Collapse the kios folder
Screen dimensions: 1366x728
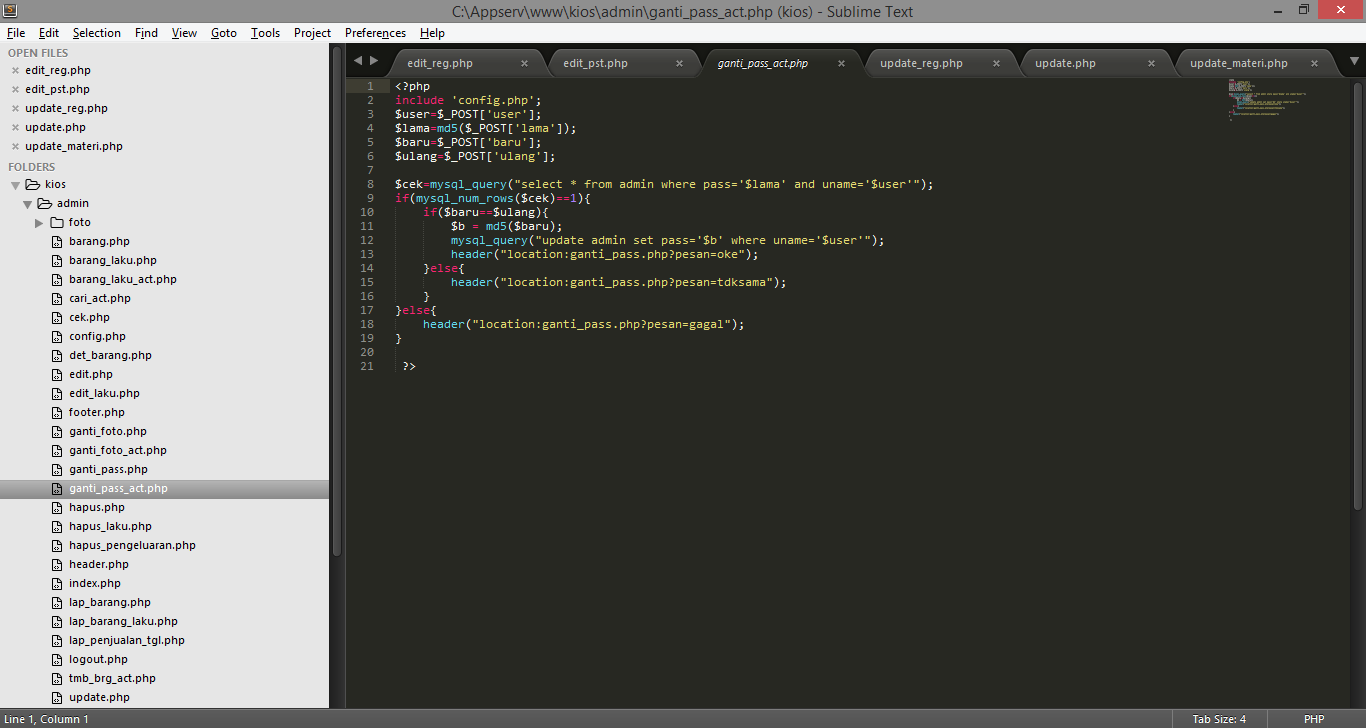(x=15, y=185)
